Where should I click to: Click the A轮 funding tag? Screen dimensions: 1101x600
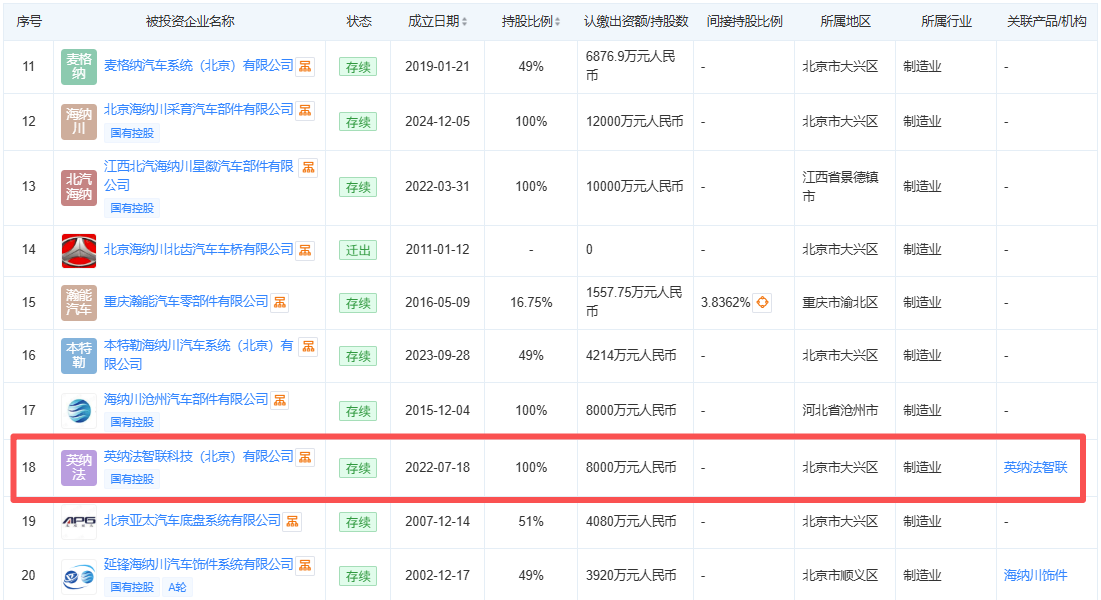(x=178, y=587)
